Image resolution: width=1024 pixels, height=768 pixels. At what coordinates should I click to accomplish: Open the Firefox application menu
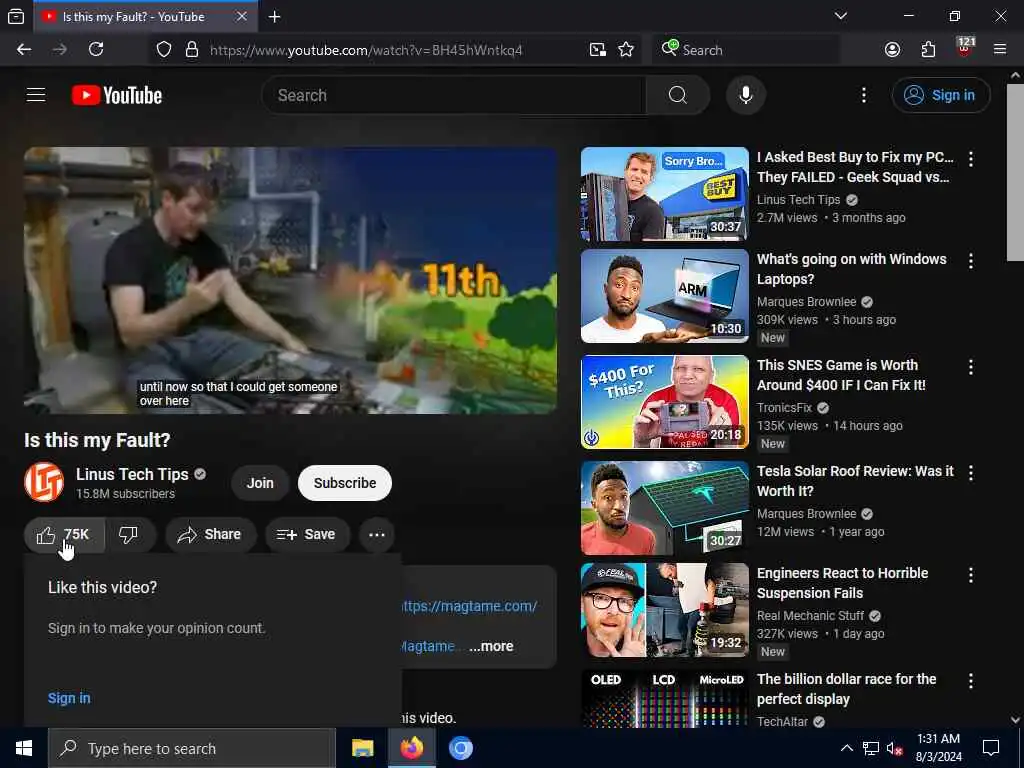(1000, 50)
